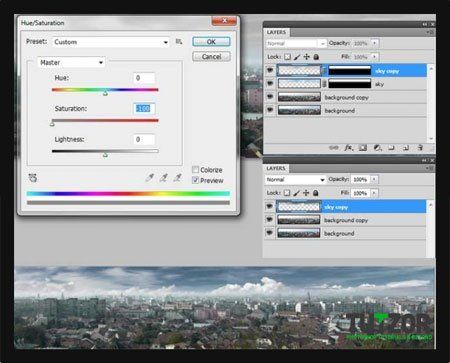The width and height of the screenshot is (450, 363).
Task: Hide sky copy layer in upper panel
Action: [x=270, y=71]
